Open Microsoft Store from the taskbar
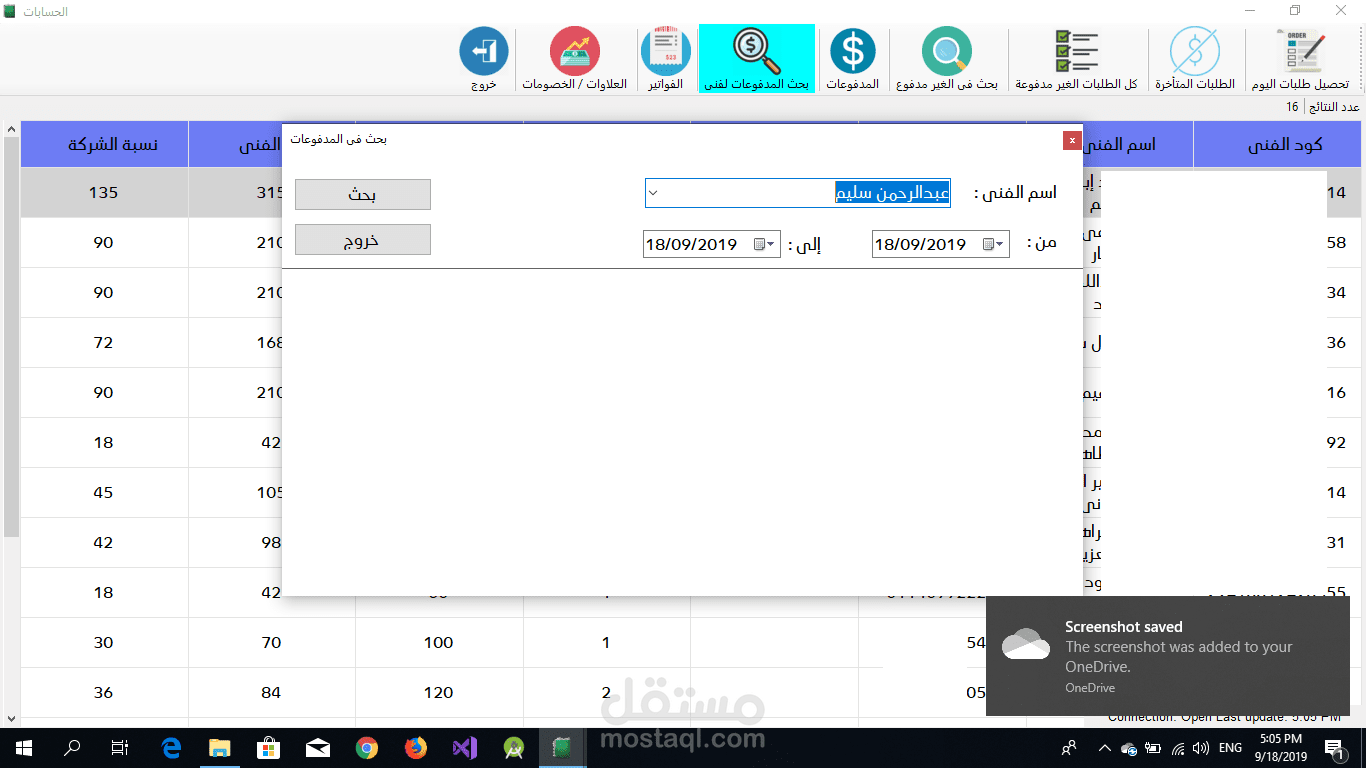 [x=269, y=747]
